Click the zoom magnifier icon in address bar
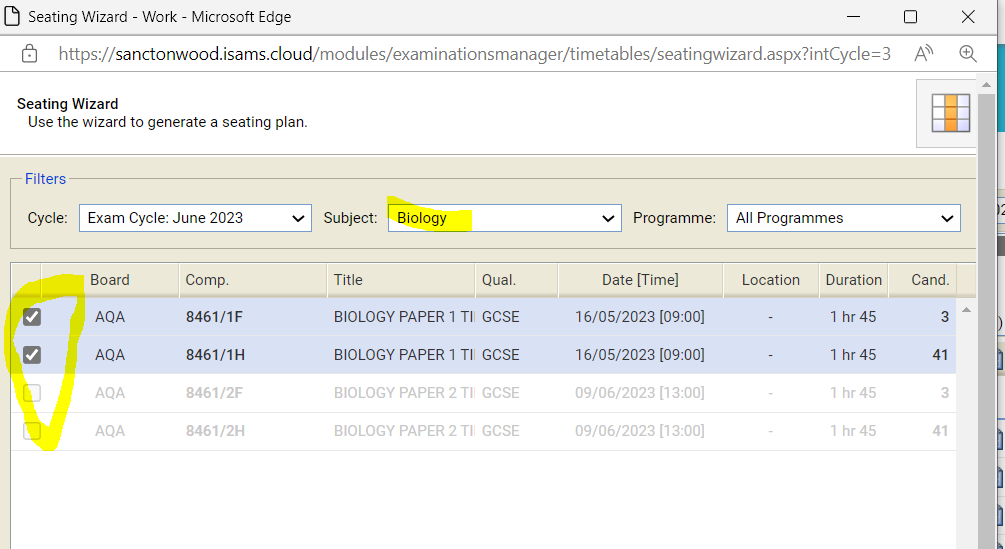This screenshot has width=1005, height=549. 968,54
